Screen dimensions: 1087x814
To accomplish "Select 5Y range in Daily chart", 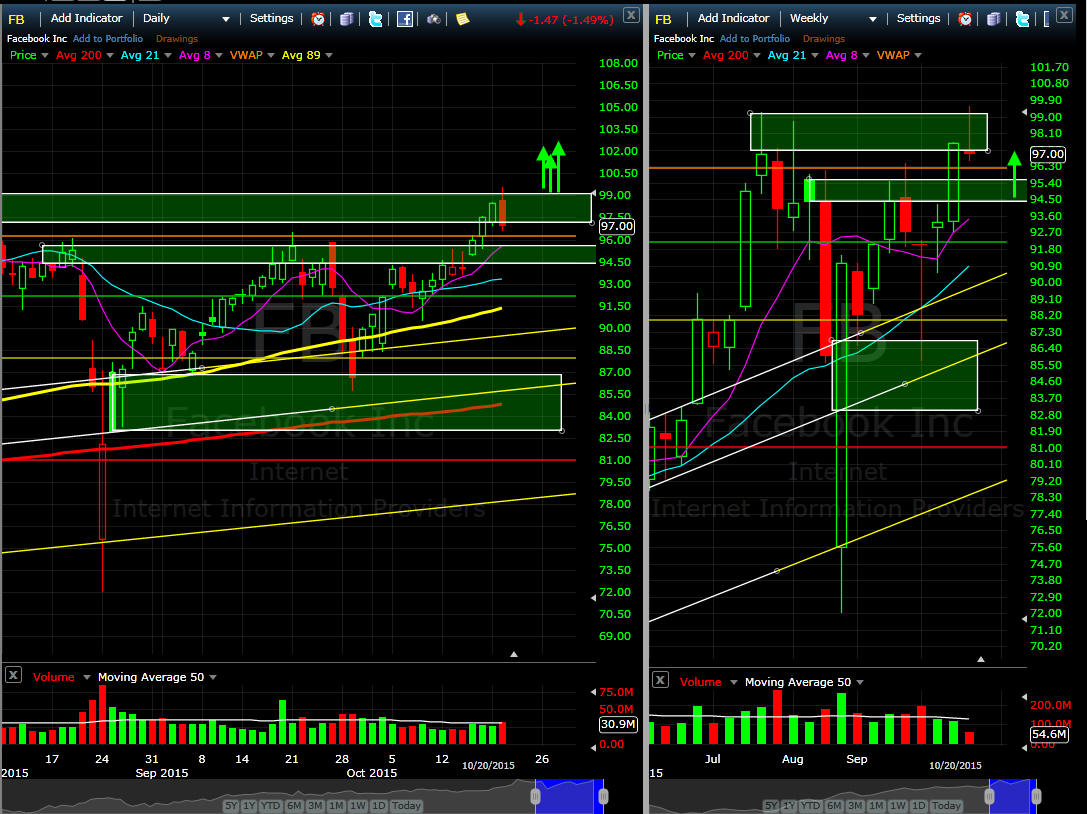I will point(230,806).
